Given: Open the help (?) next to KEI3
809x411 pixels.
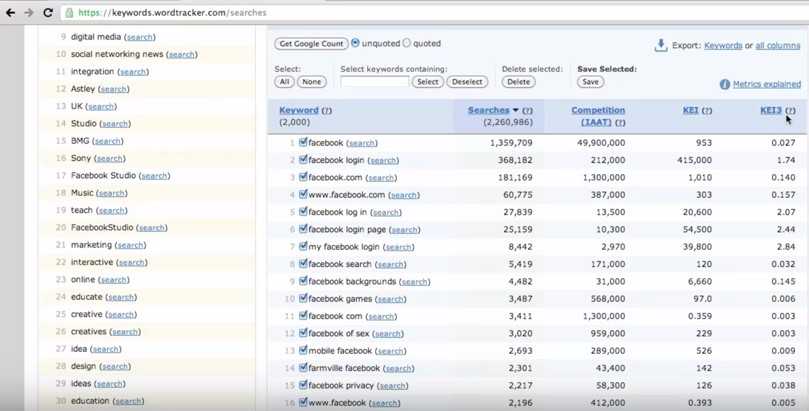Looking at the screenshot, I should (790, 111).
